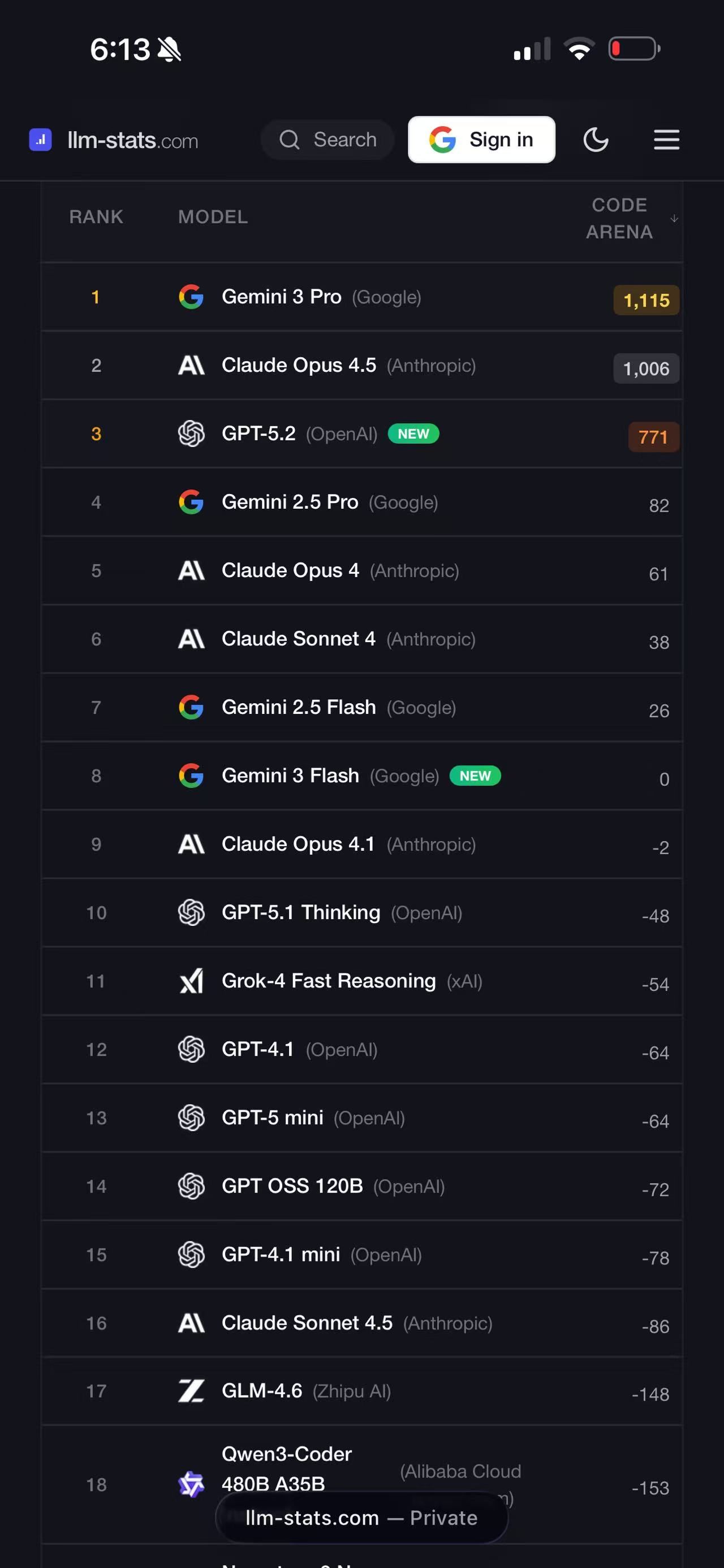Click the 1,115 score badge
This screenshot has height=1568, width=724.
(645, 301)
